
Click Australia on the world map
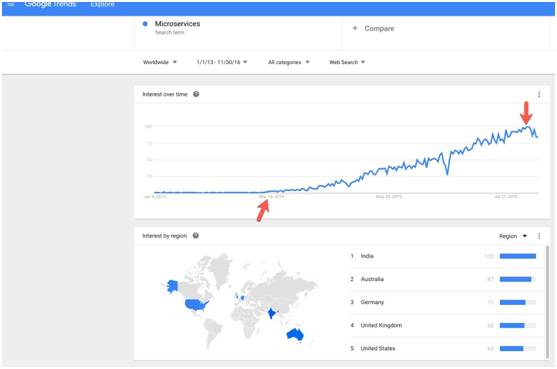[295, 334]
